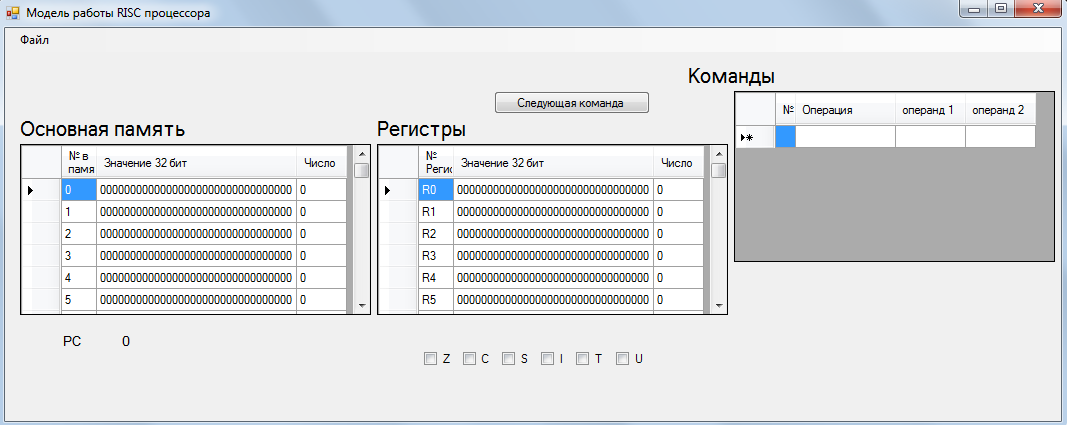
Task: Click the Число header in Основная память
Action: coord(320,162)
